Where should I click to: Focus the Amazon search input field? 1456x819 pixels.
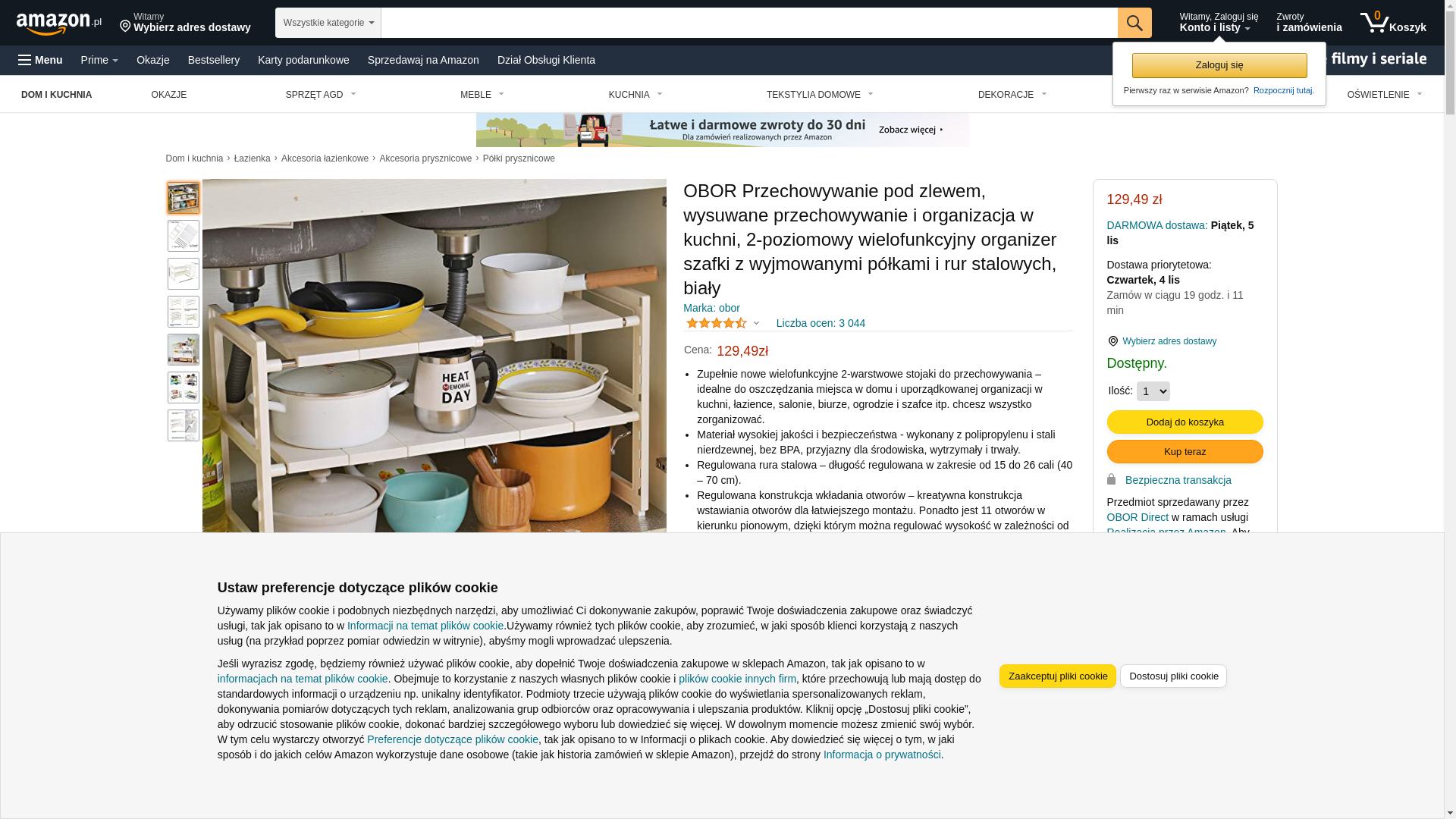click(749, 23)
